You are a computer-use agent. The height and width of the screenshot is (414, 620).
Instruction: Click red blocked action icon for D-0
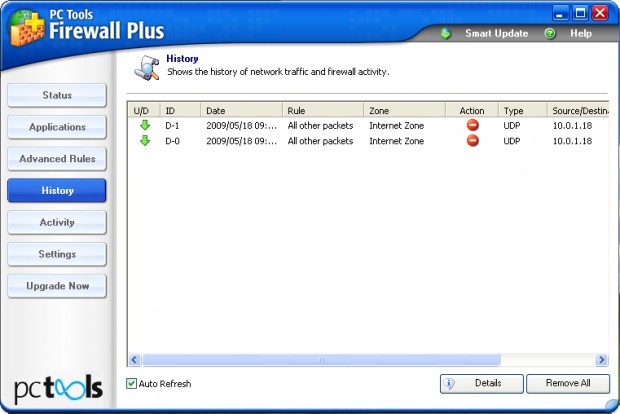coord(473,141)
